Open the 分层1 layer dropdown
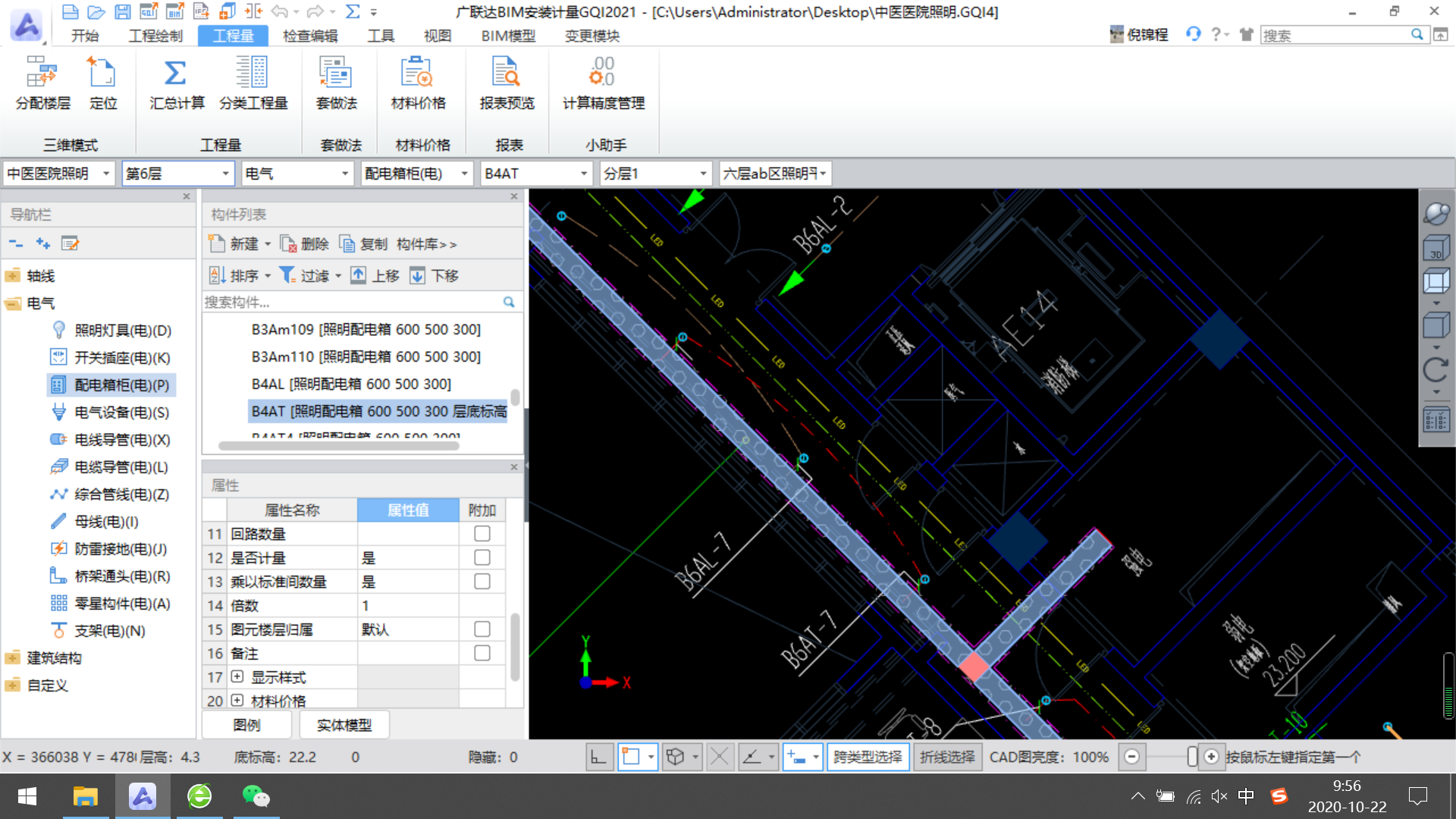The image size is (1456, 819). [655, 174]
